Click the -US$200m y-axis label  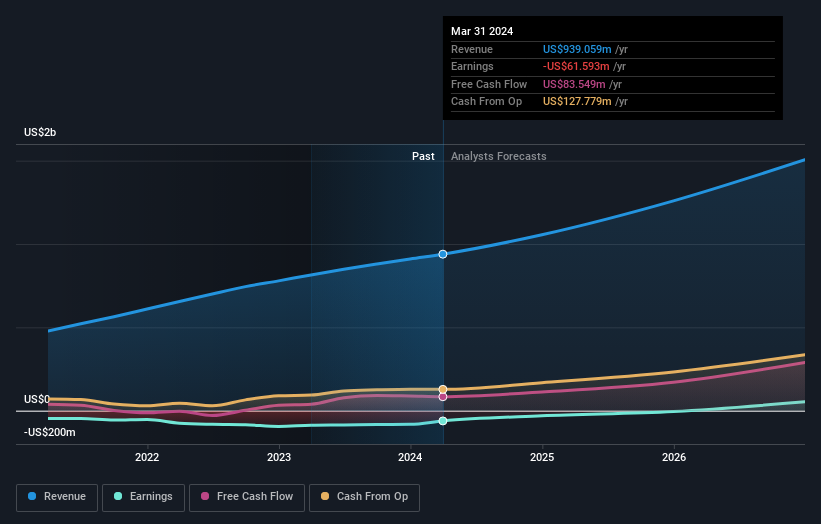[50, 432]
